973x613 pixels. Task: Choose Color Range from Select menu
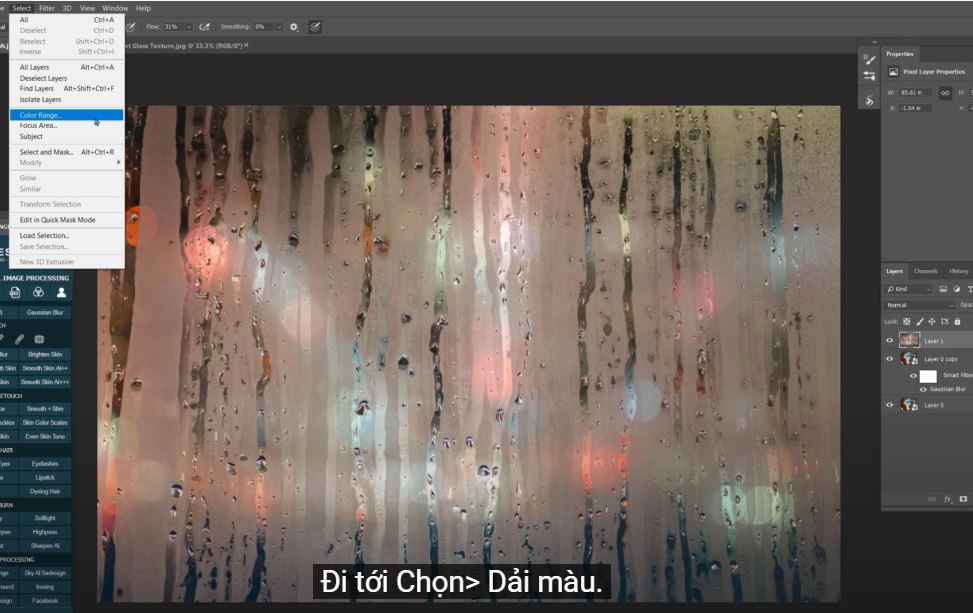66,115
